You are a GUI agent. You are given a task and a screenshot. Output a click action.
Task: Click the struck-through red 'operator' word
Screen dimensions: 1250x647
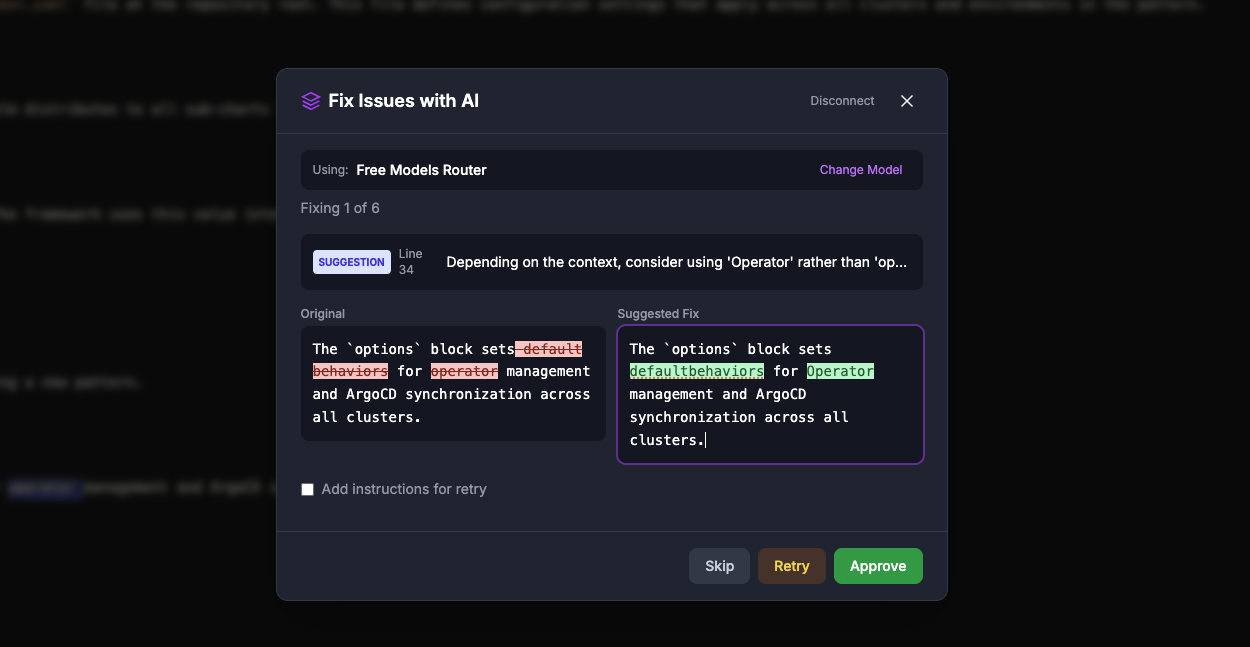pos(464,371)
